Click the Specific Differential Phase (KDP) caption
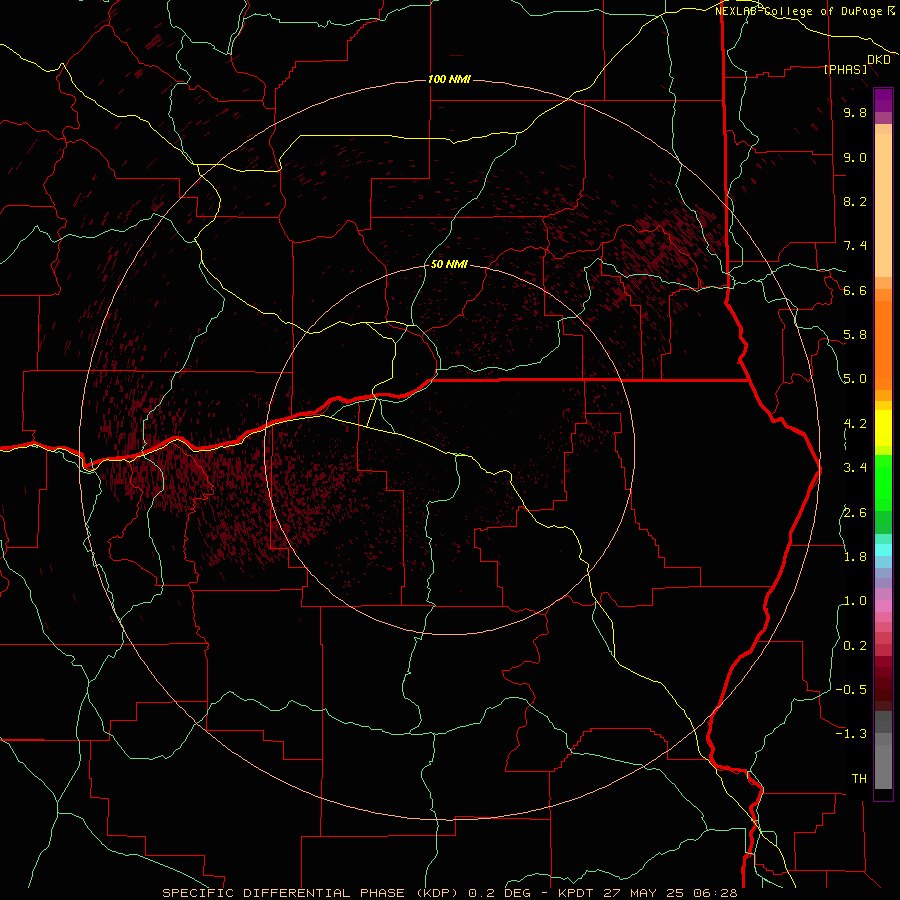 [312, 893]
